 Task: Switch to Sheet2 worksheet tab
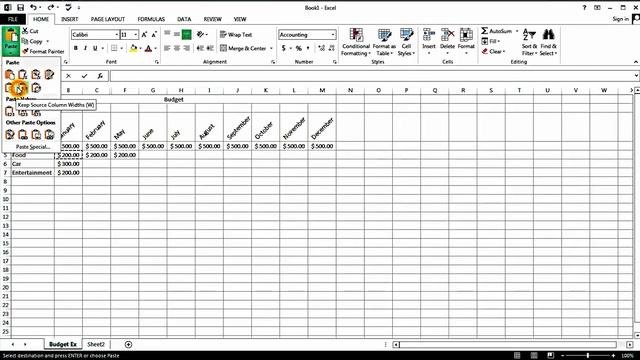tap(96, 344)
